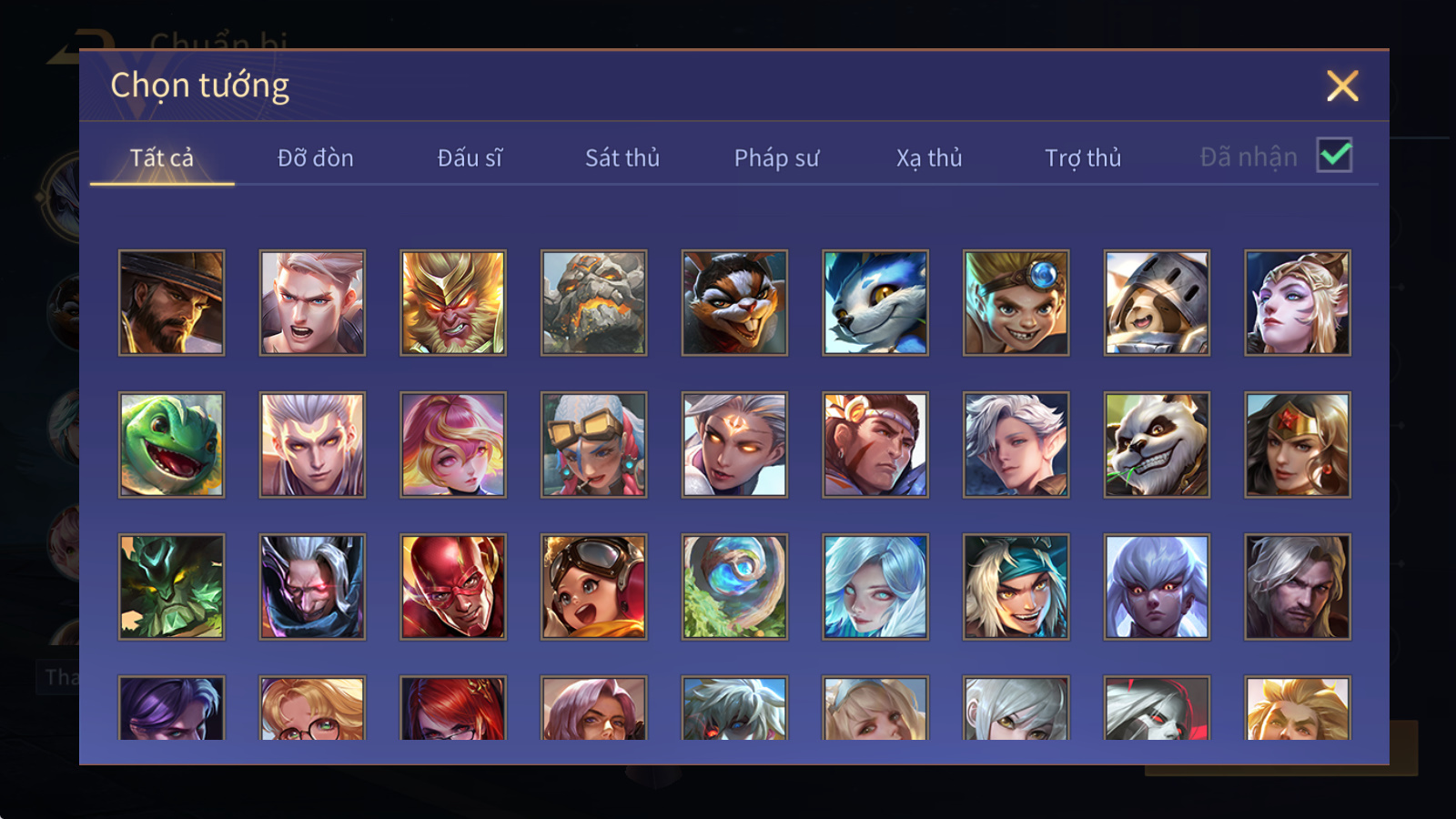Image resolution: width=1456 pixels, height=819 pixels.
Task: Choose the panda hero chewing bamboo
Action: (x=1157, y=445)
